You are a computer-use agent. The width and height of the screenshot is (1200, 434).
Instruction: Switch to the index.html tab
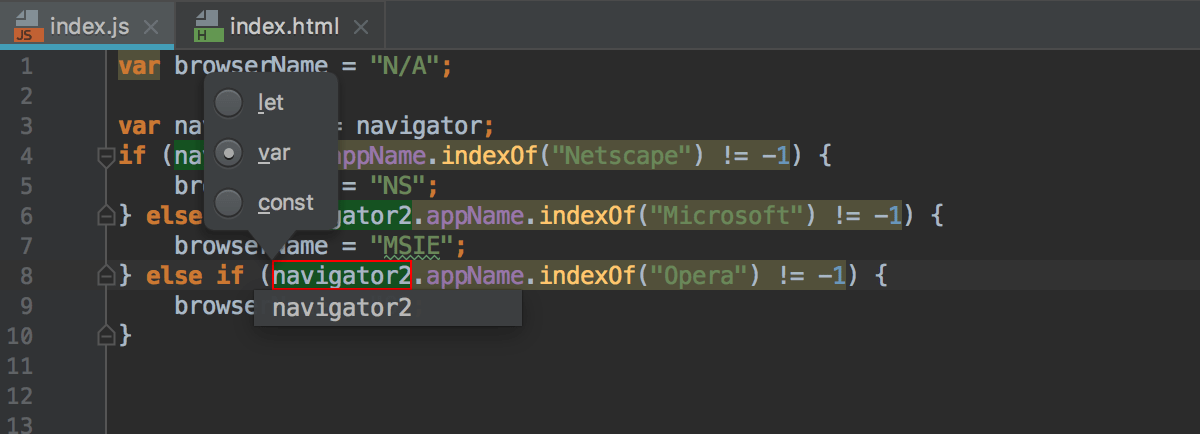point(282,25)
